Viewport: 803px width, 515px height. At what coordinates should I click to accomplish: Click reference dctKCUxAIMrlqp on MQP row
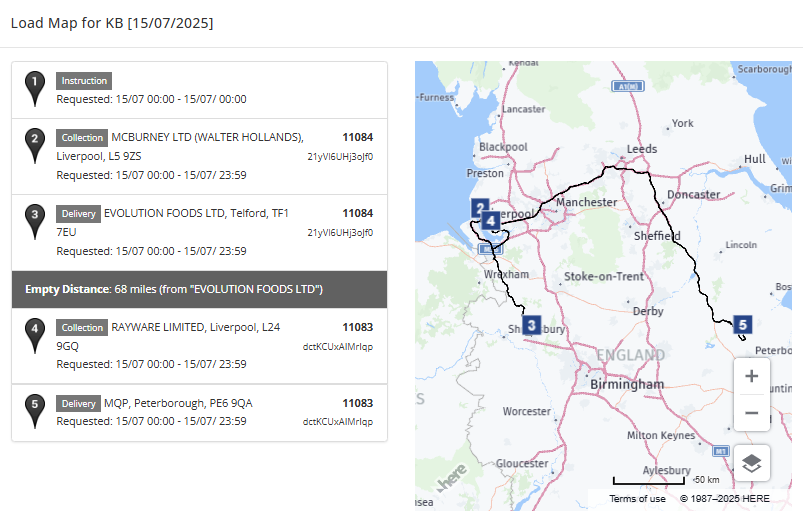point(337,422)
